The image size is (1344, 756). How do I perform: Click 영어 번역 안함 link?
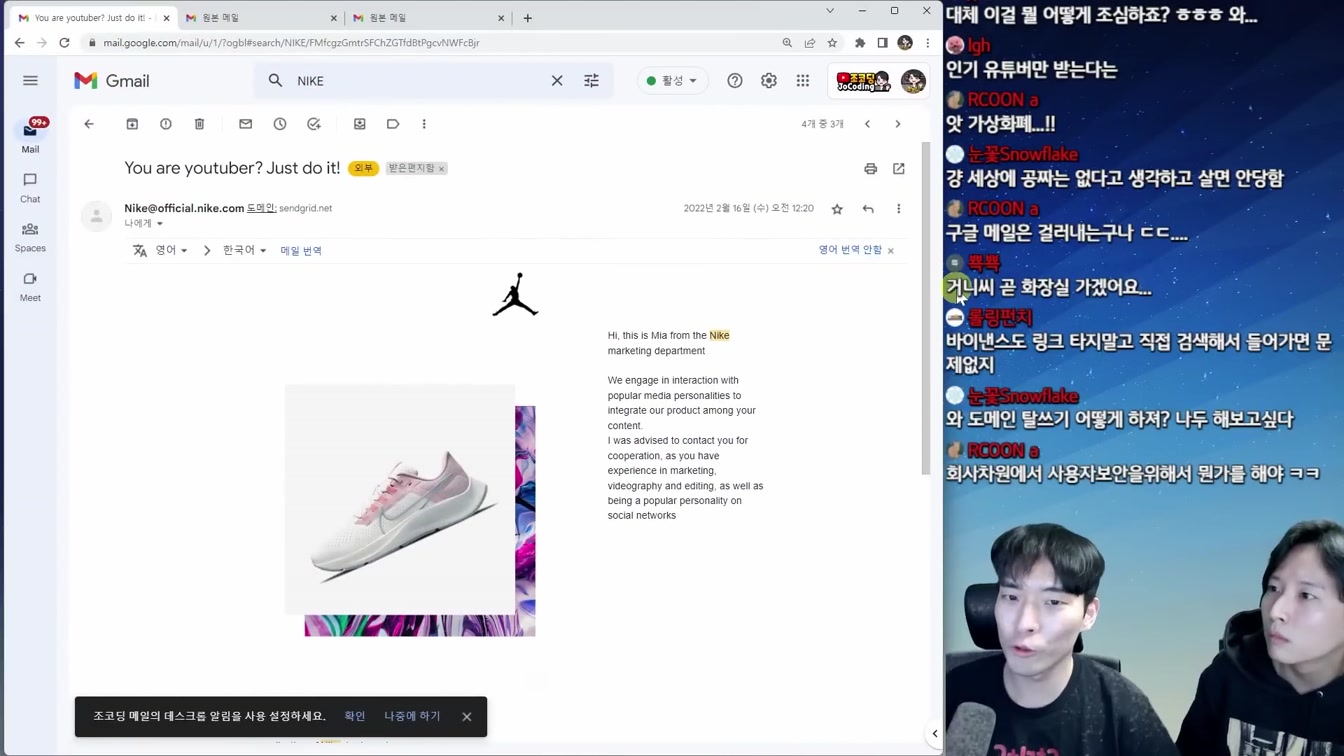coord(850,250)
